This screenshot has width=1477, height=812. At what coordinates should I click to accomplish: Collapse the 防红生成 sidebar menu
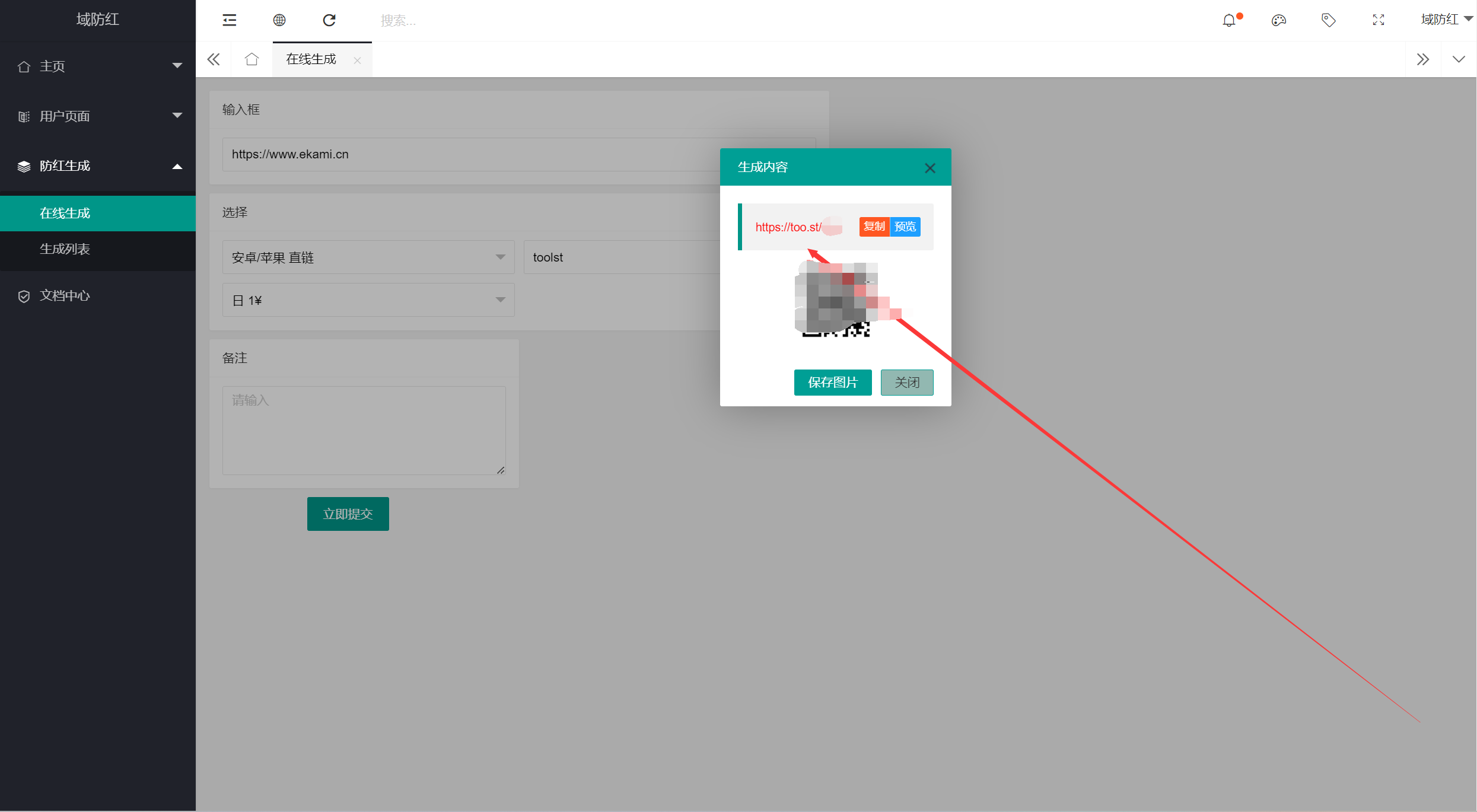pos(98,165)
